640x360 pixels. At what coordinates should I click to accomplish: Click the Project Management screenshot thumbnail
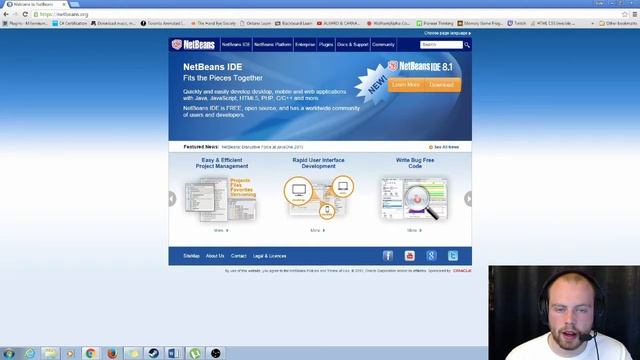pyautogui.click(x=220, y=199)
